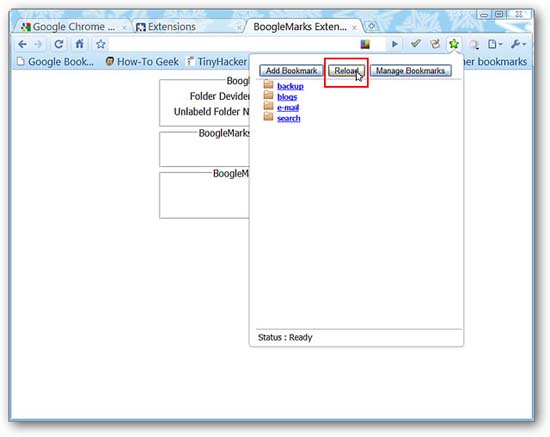Click the Manage Bookmarks button
The image size is (550, 437).
[x=410, y=71]
